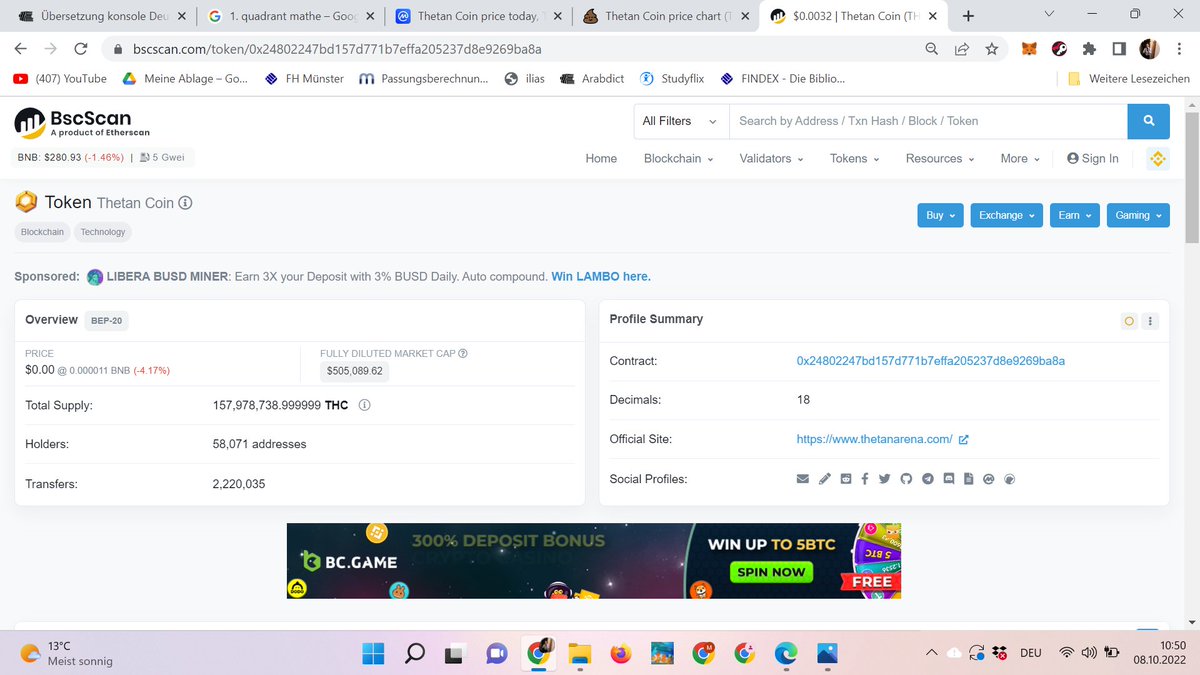Image resolution: width=1200 pixels, height=675 pixels.
Task: Click the info icon next to Thetan Coin
Action: (185, 202)
